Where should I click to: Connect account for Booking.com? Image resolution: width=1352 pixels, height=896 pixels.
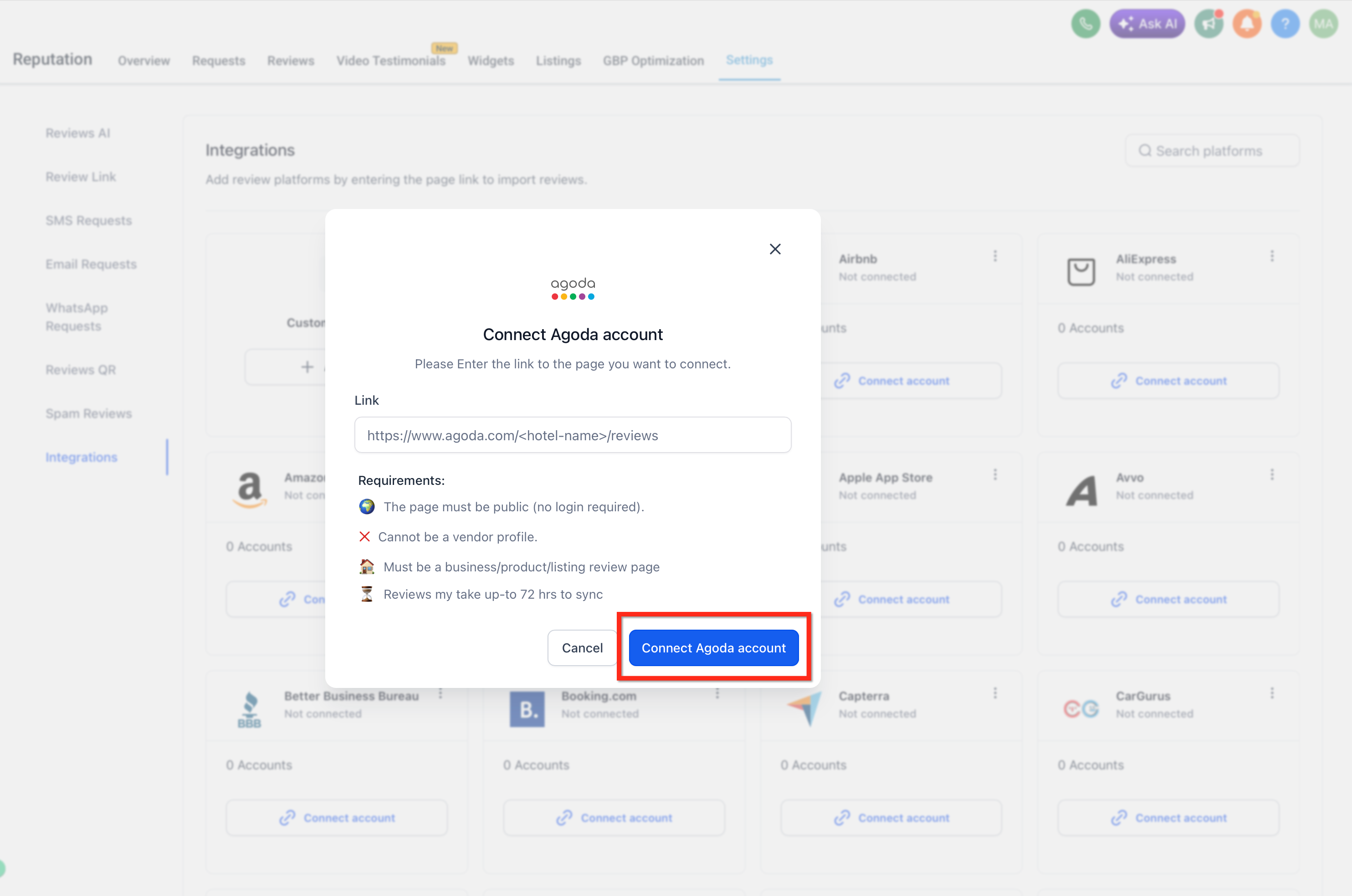[614, 818]
